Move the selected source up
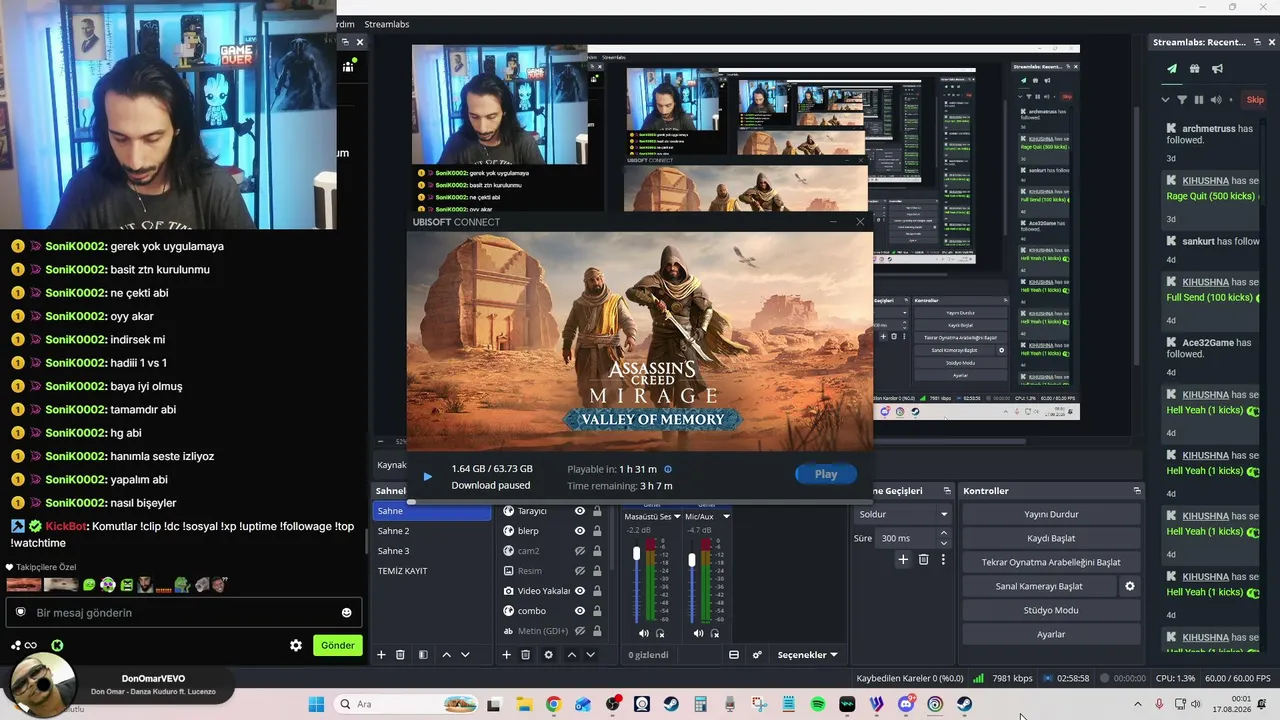Image resolution: width=1280 pixels, height=720 pixels. tap(571, 655)
